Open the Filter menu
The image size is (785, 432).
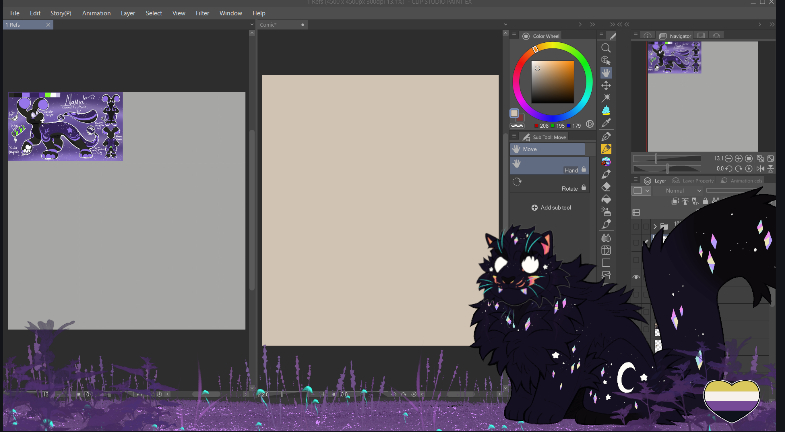(203, 13)
